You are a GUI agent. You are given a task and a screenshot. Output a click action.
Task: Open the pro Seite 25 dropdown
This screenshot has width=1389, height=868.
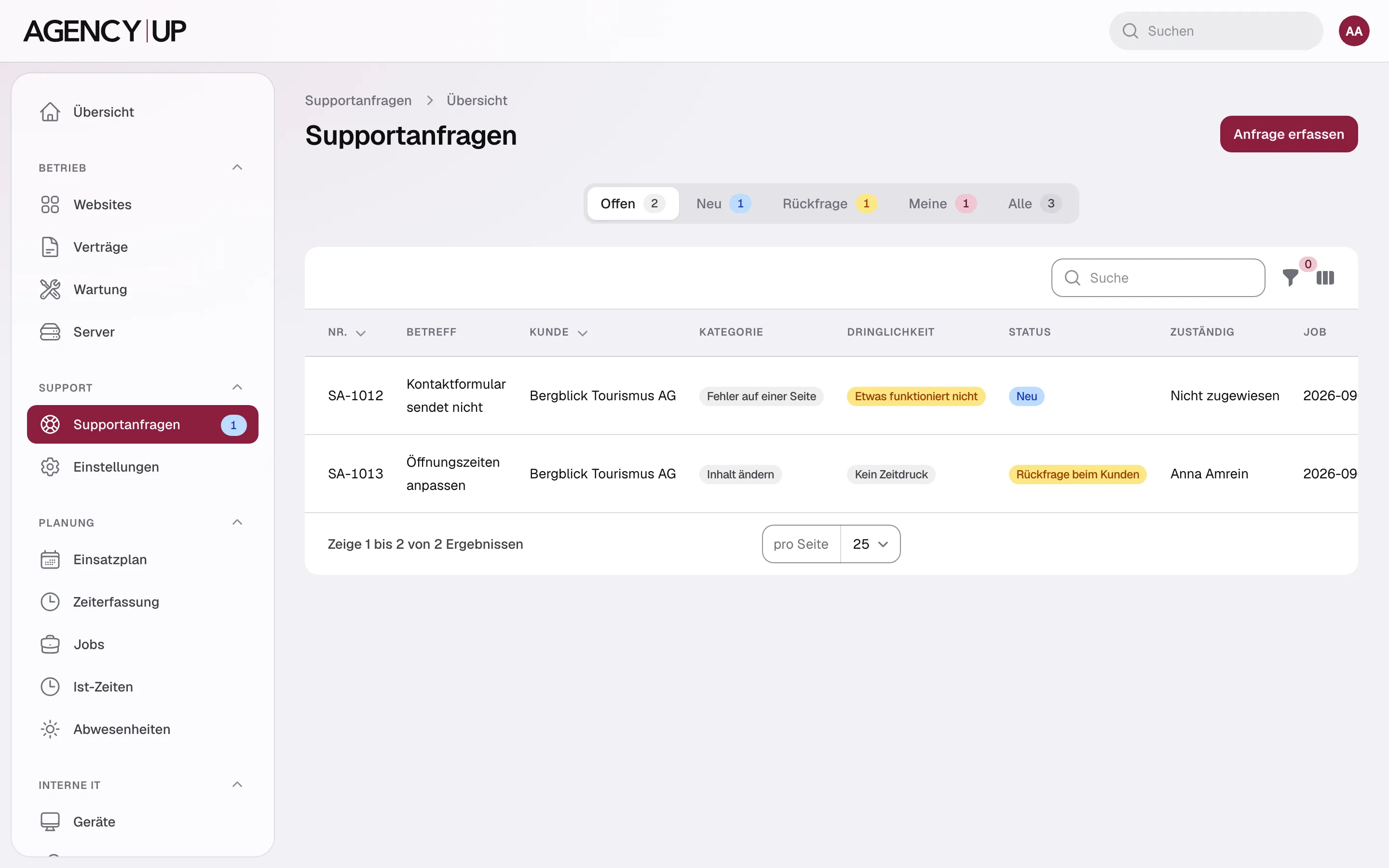870,543
